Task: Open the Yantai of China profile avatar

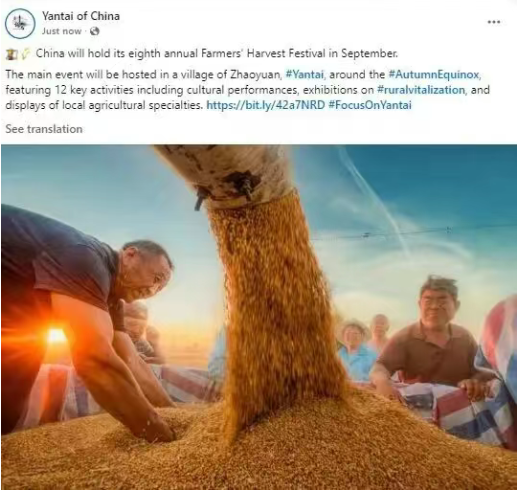Action: pos(20,23)
